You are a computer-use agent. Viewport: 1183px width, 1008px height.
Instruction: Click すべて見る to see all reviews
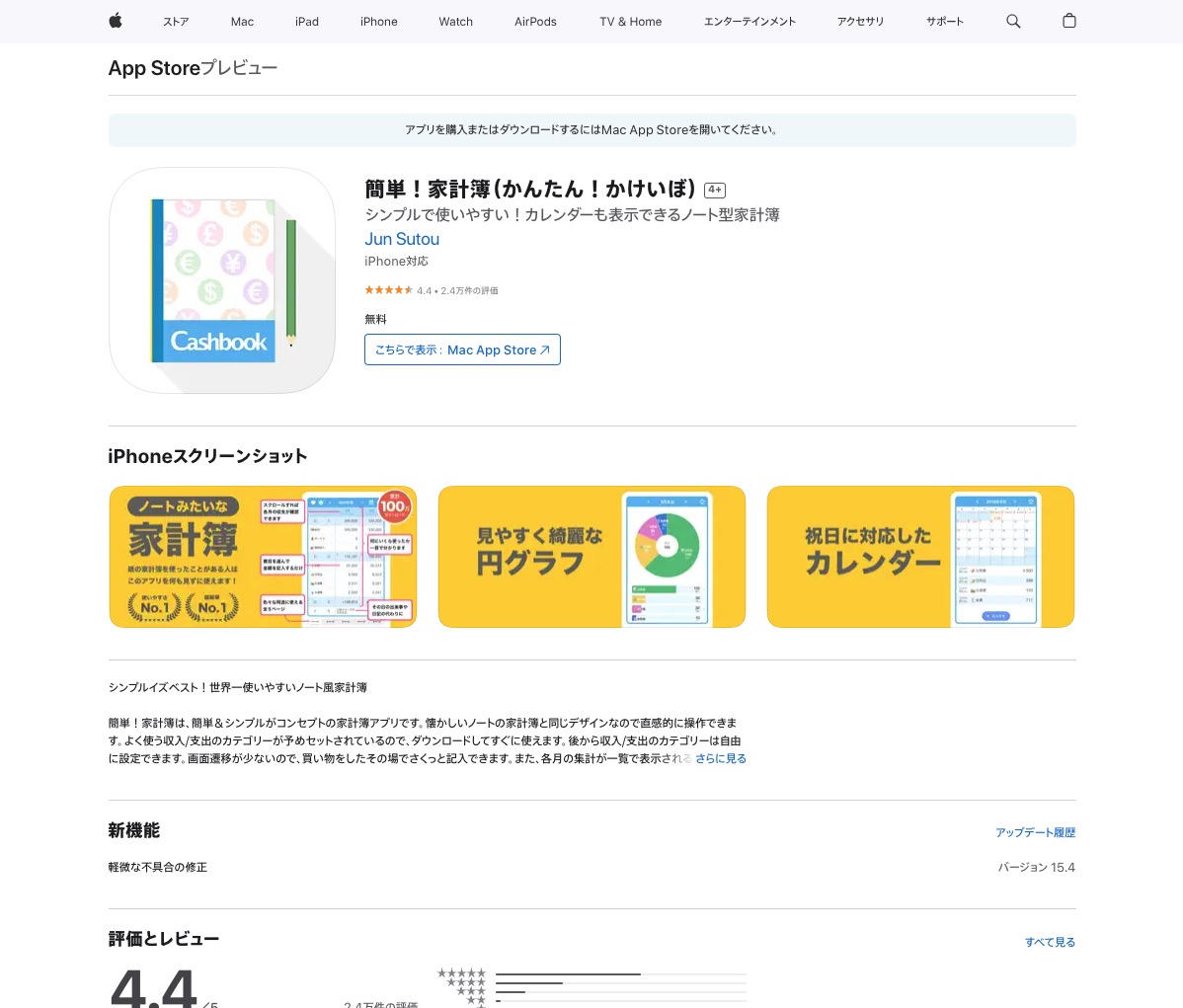[x=1050, y=942]
